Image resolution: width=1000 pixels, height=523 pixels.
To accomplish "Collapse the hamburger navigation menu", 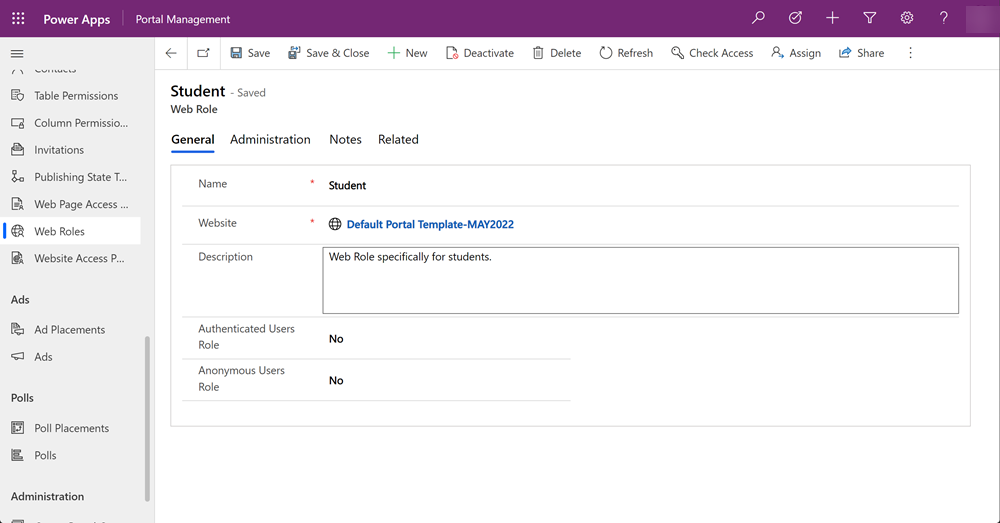I will click(17, 53).
